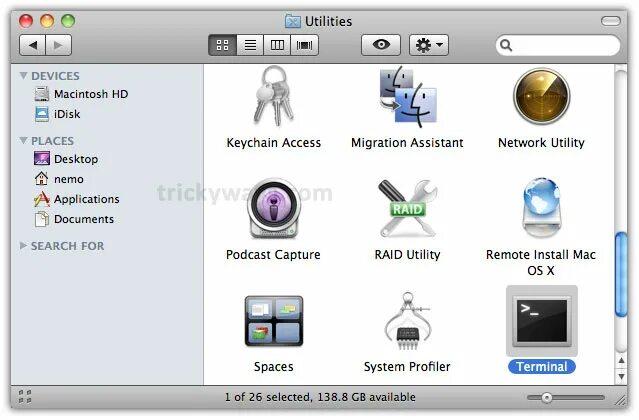Click the status bar grid icon

pyautogui.click(x=25, y=396)
